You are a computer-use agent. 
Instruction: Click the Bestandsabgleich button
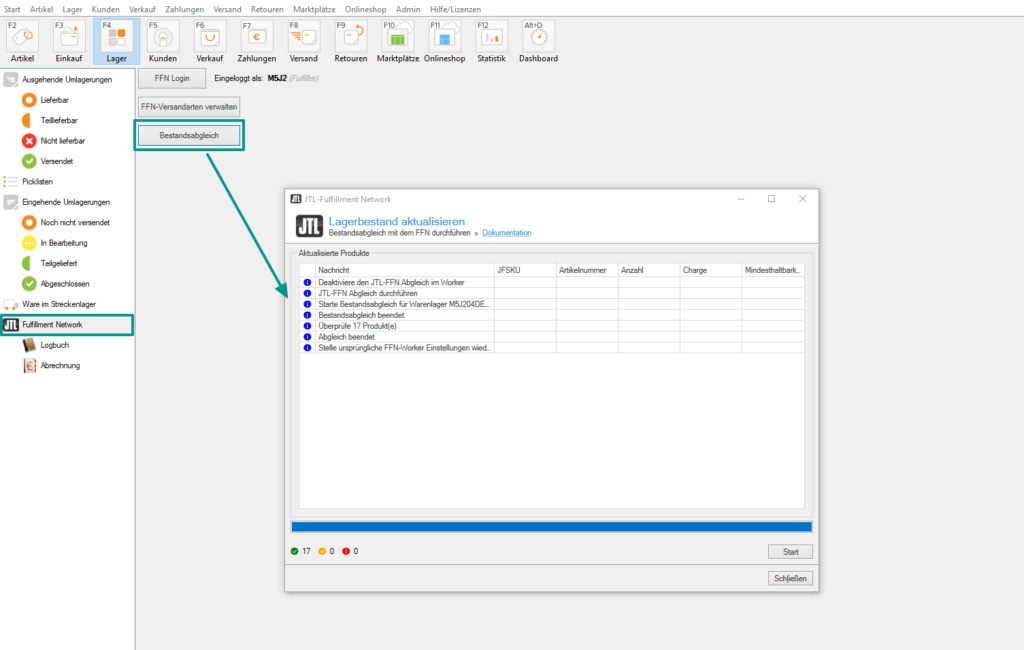[x=189, y=136]
